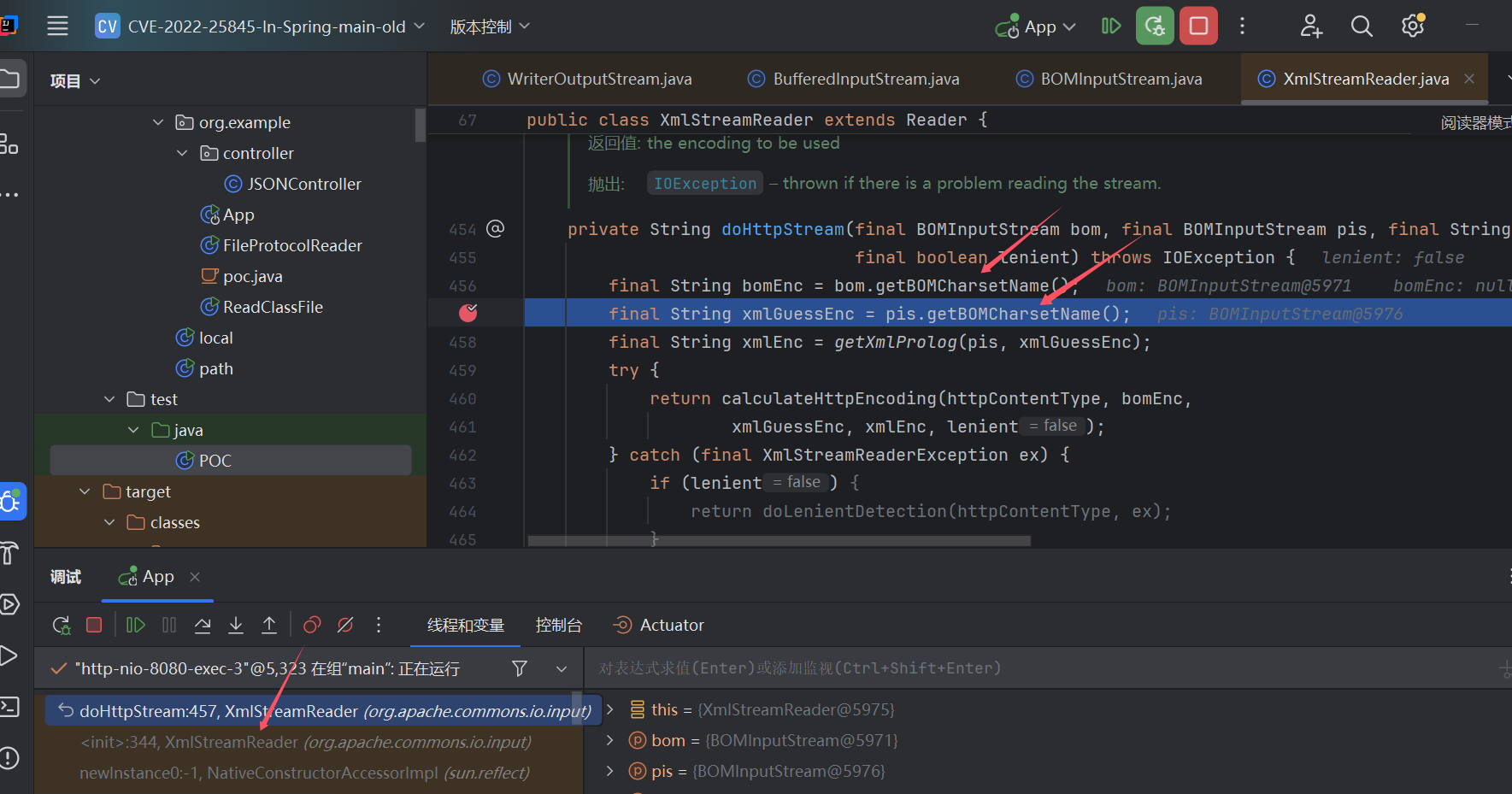Open the Terminal tool window icon
The width and height of the screenshot is (1512, 794).
tap(9, 707)
